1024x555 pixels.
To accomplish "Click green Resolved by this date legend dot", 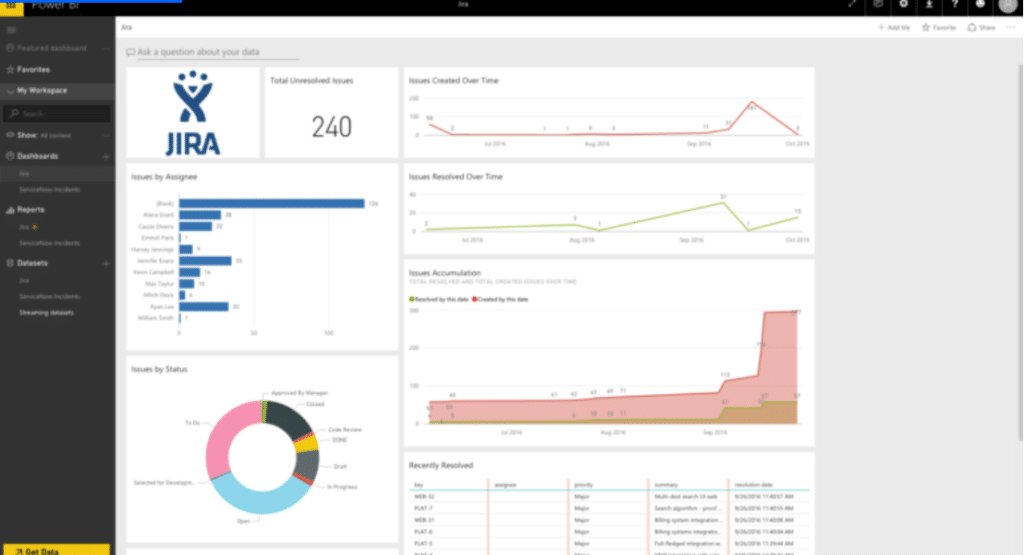I will pyautogui.click(x=411, y=300).
